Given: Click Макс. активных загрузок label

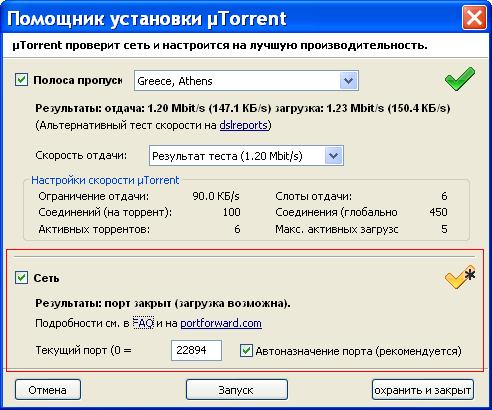Looking at the screenshot, I should click(337, 229).
